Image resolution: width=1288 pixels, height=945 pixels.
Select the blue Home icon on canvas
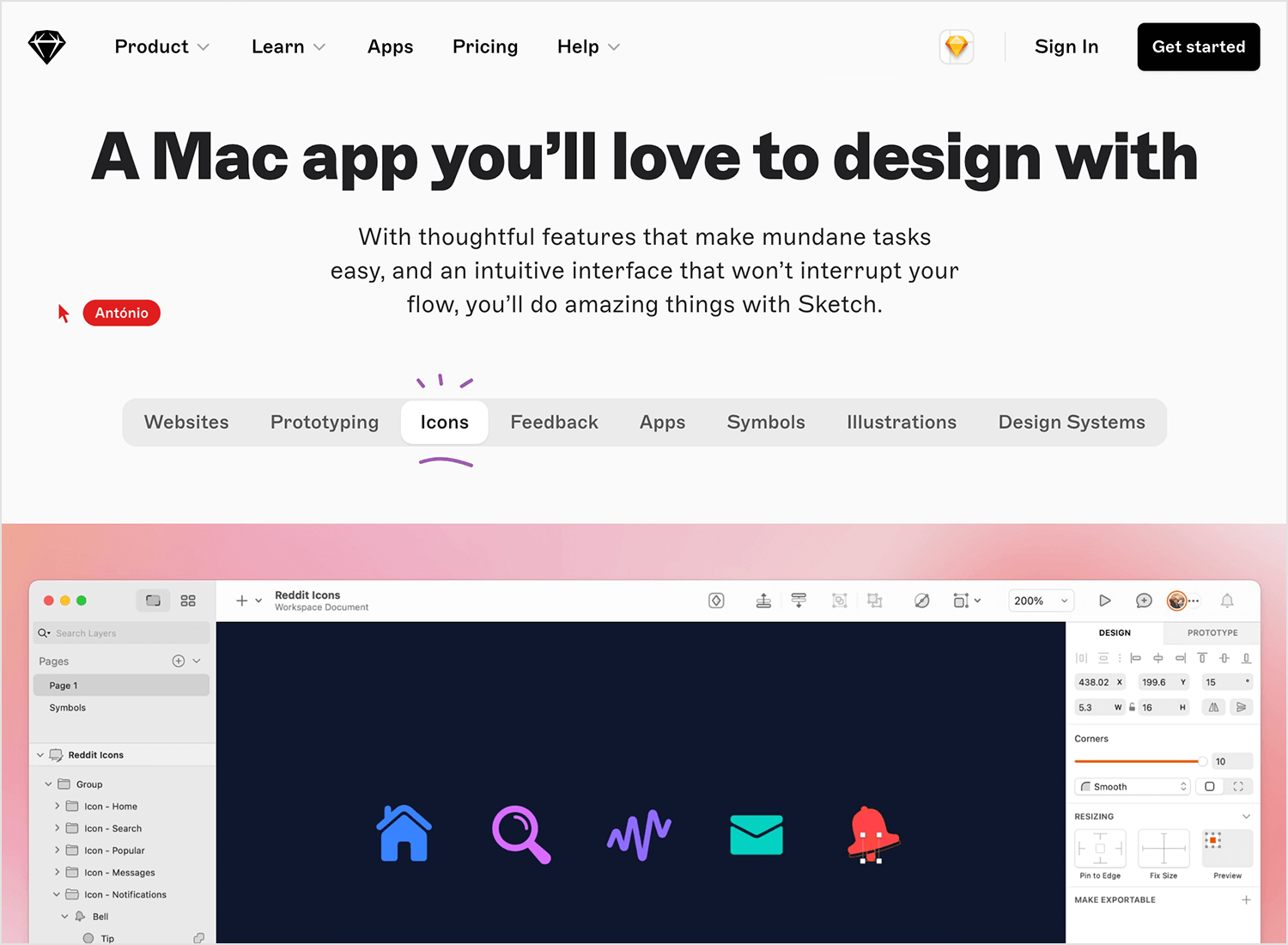click(404, 833)
